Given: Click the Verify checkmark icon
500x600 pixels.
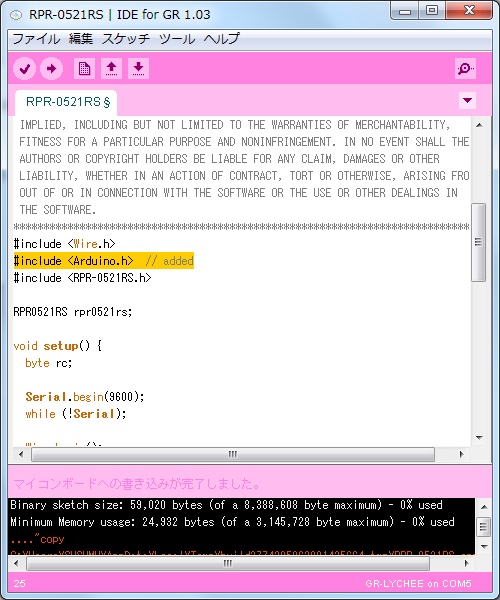Looking at the screenshot, I should [25, 69].
